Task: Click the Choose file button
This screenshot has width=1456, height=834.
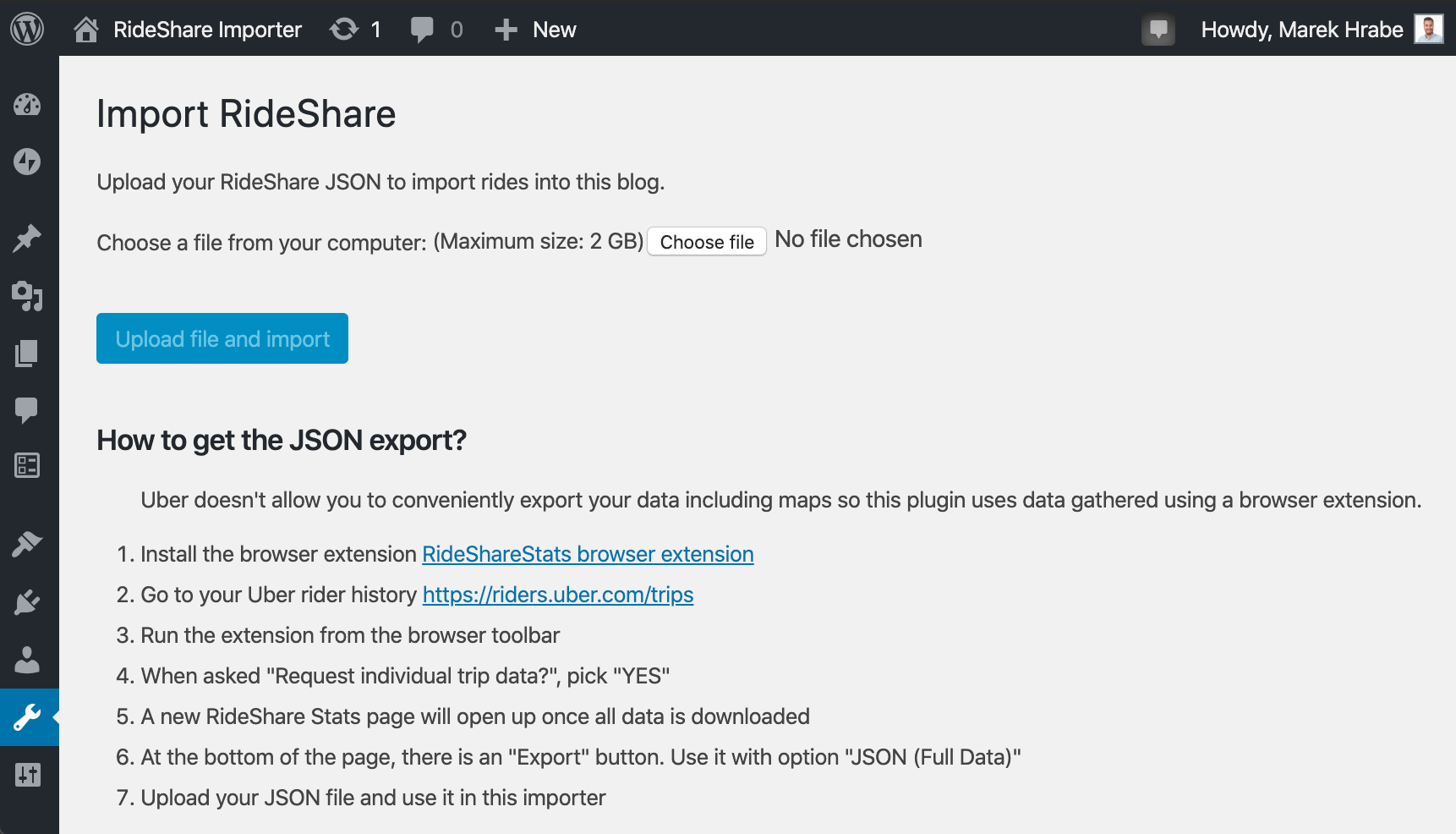Action: 707,242
